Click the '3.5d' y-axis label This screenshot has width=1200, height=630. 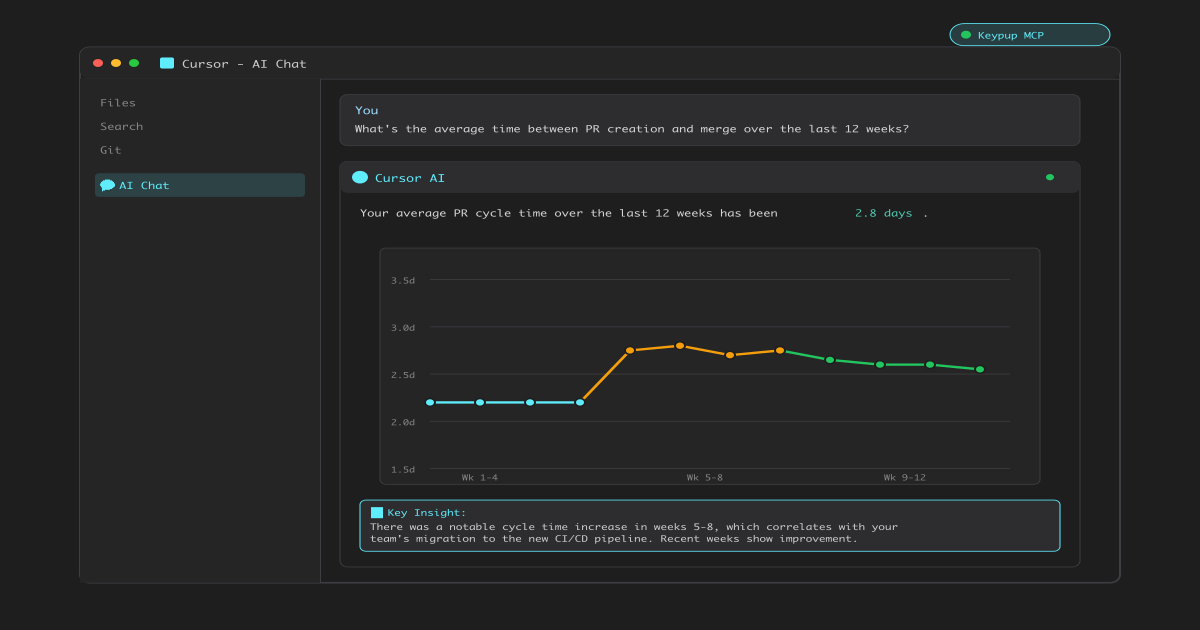403,280
